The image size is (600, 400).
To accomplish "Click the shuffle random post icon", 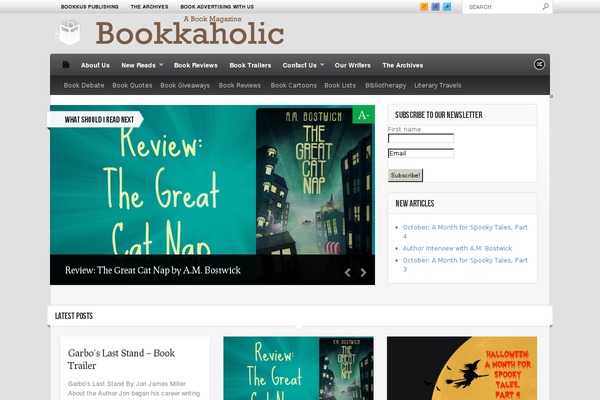I will click(x=539, y=64).
